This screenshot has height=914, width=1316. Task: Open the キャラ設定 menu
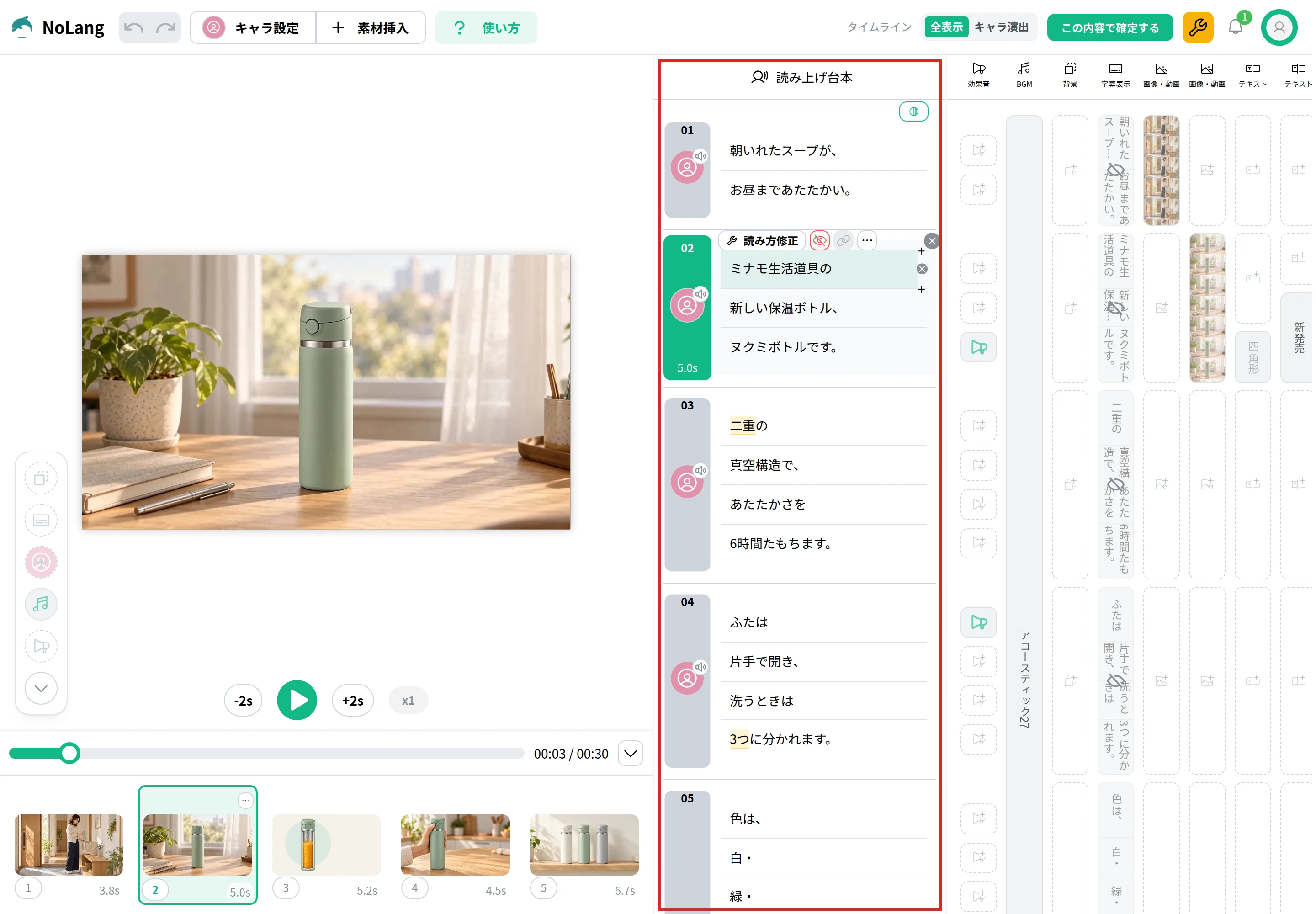tap(253, 27)
